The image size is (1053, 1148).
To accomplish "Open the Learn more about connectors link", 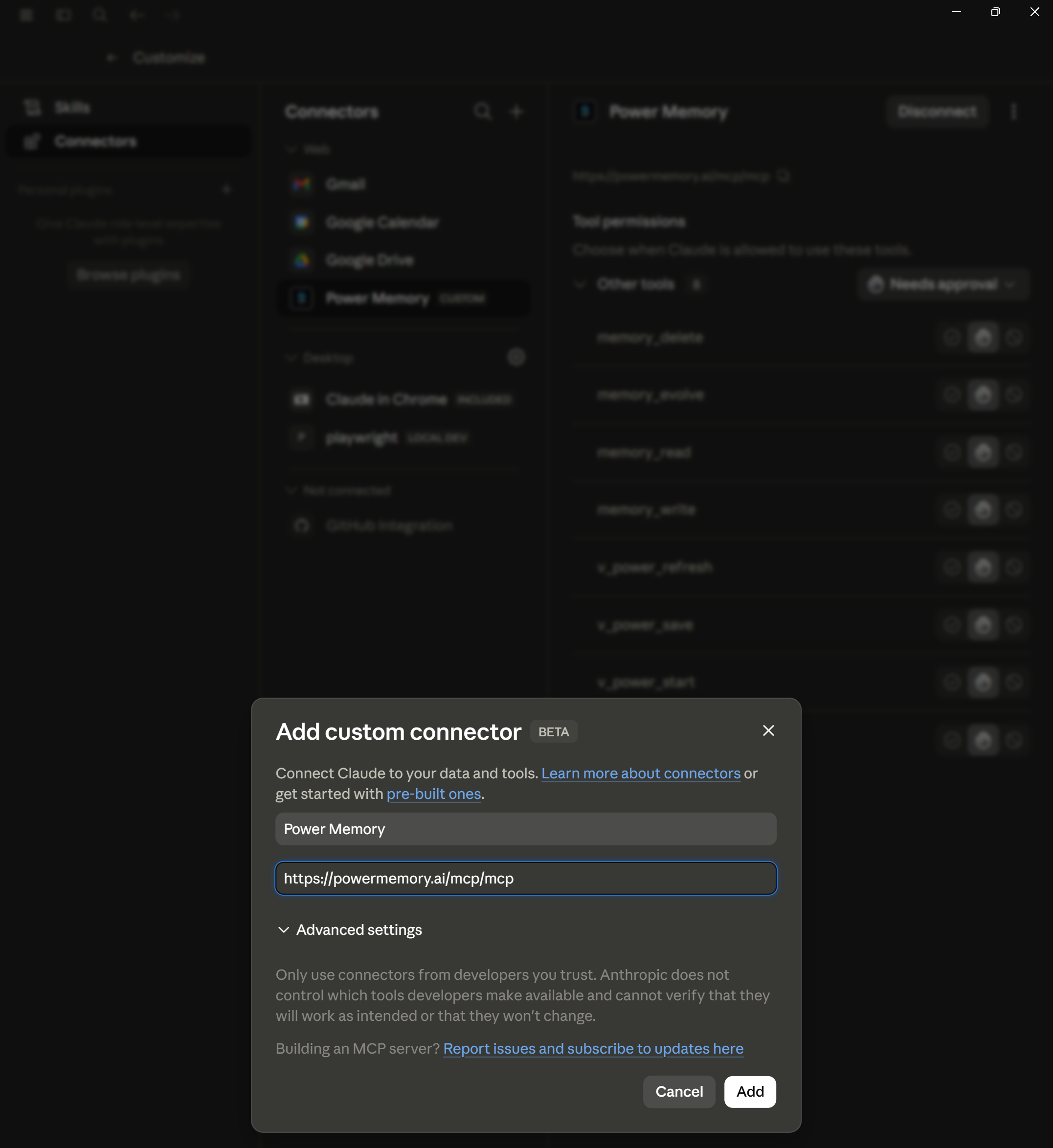I will click(x=641, y=773).
